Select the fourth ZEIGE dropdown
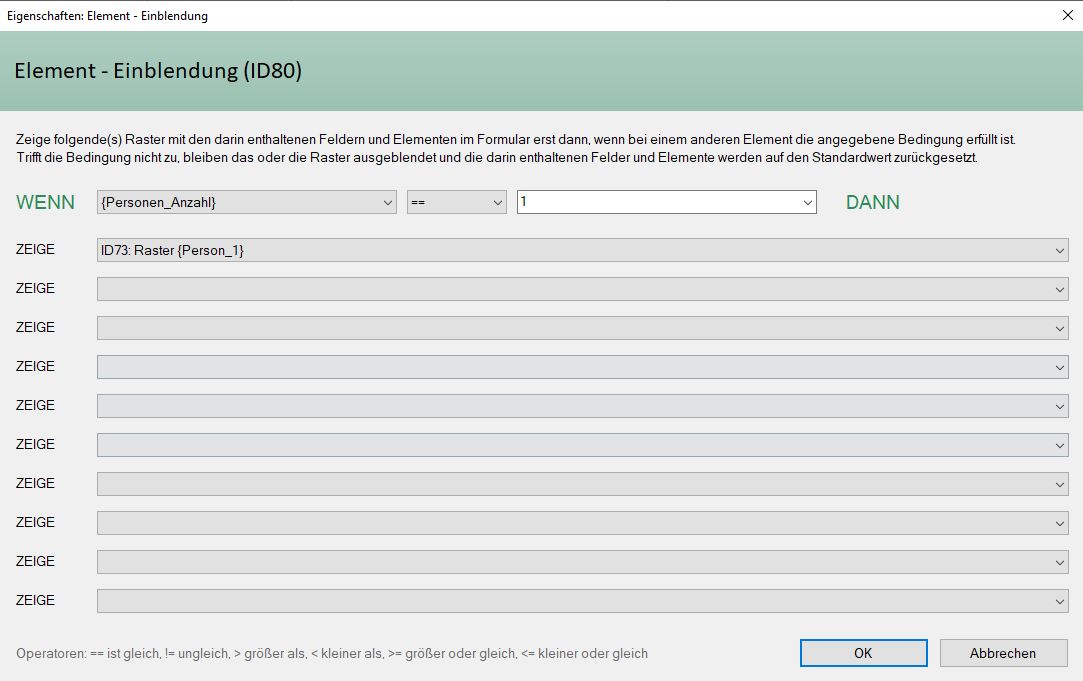This screenshot has height=681, width=1083. [x=582, y=367]
